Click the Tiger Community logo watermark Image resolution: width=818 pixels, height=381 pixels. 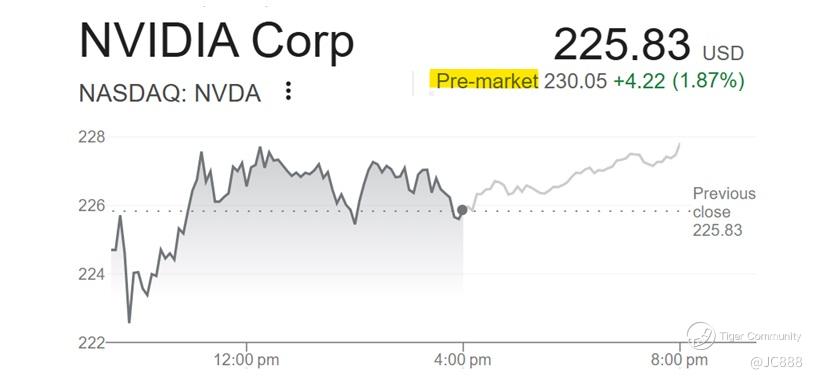point(743,336)
